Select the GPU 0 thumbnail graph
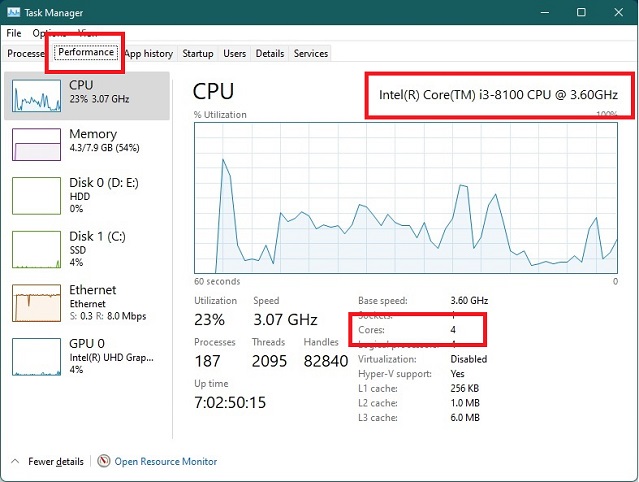639x482 pixels. point(36,357)
